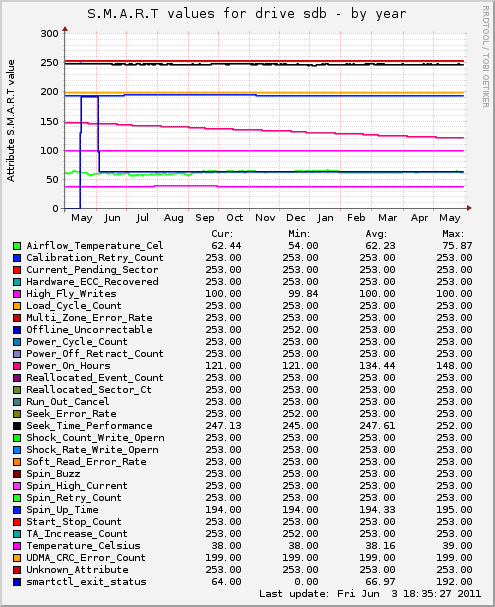Click the pink Power_On_Hours legend swatch

tap(17, 366)
